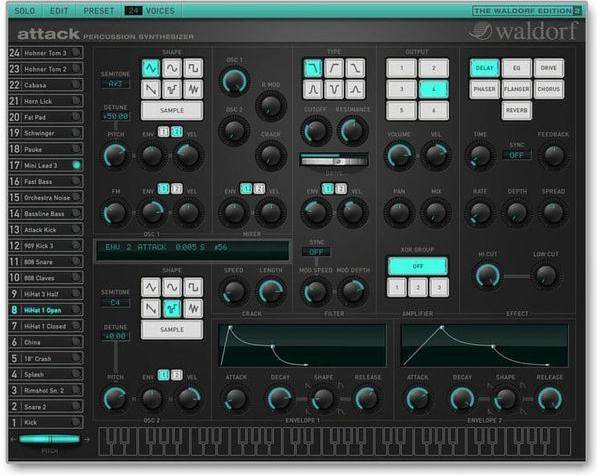Open OSC 1 semitone value A#3
This screenshot has height=475, width=597.
coord(115,84)
